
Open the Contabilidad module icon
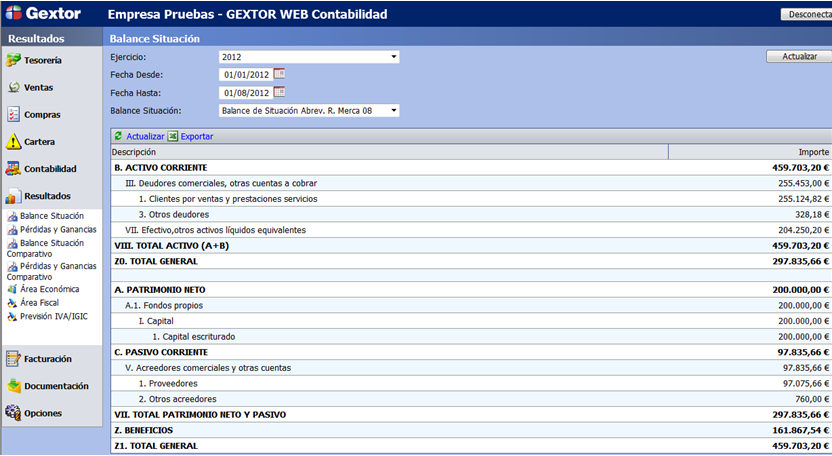pos(14,169)
